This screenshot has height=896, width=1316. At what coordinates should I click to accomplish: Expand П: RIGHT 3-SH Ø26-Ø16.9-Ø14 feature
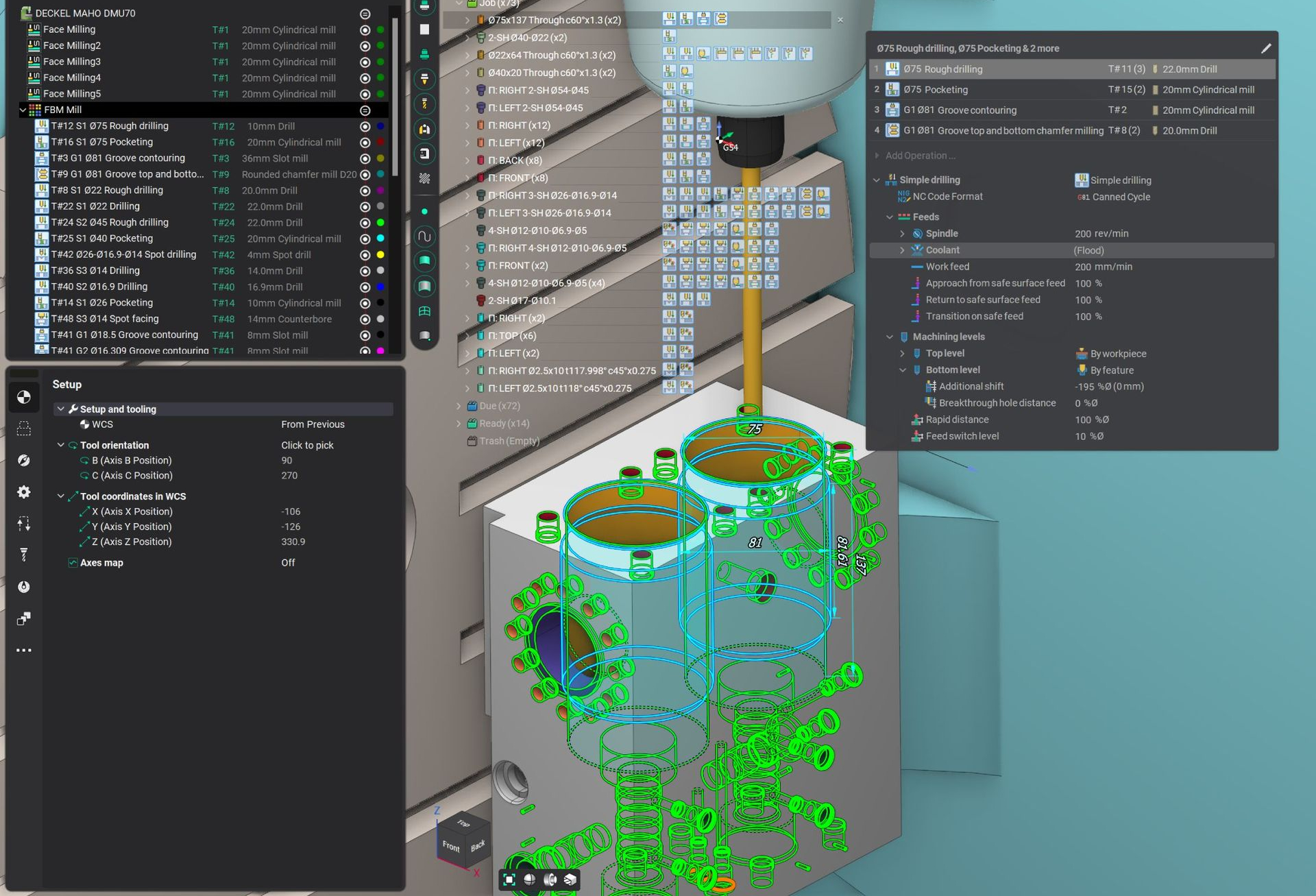[467, 195]
